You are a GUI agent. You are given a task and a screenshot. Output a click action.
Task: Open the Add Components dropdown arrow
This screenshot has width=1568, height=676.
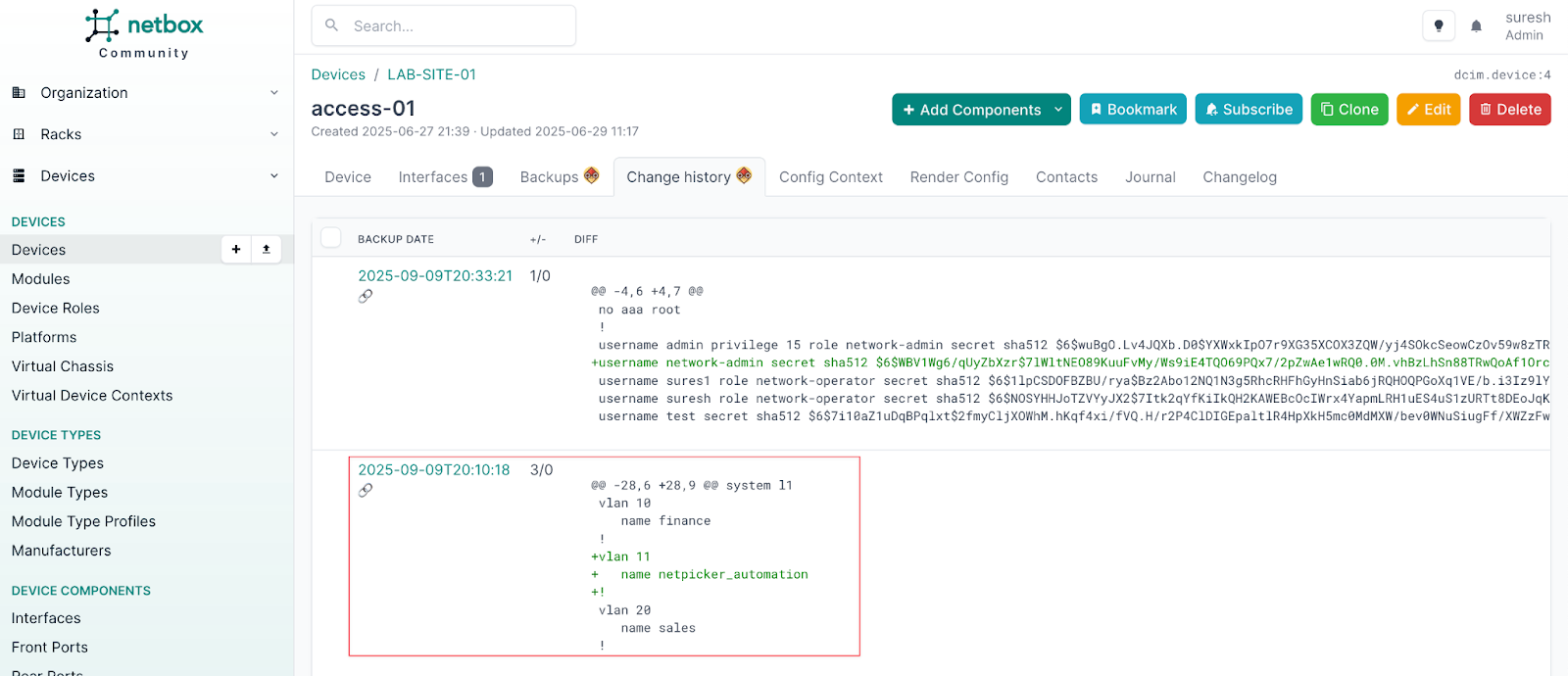click(x=1058, y=110)
